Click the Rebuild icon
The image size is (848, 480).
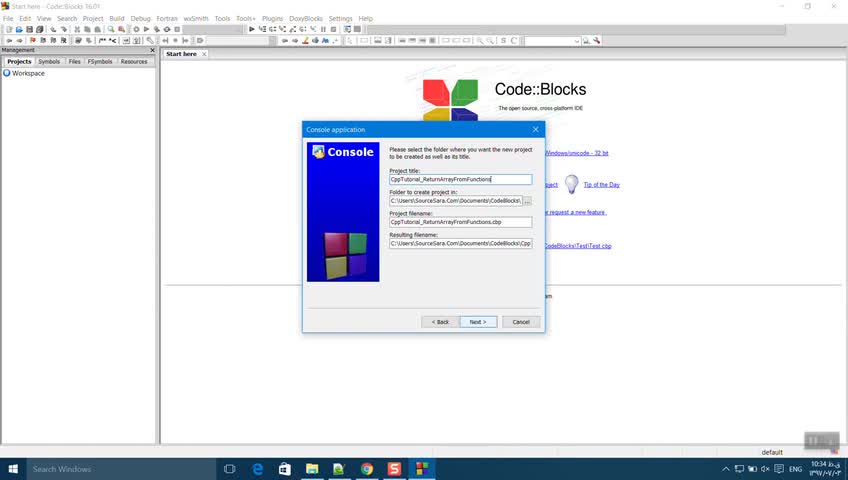pos(167,29)
